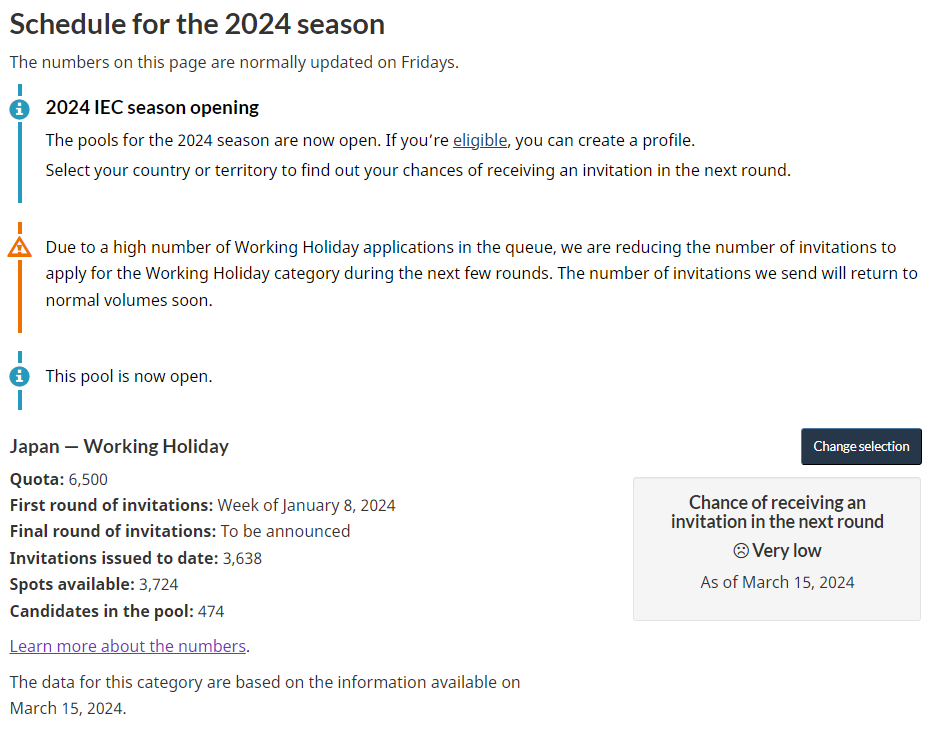The height and width of the screenshot is (735, 935).
Task: Click the Japan — Working Holiday heading
Action: [x=119, y=446]
